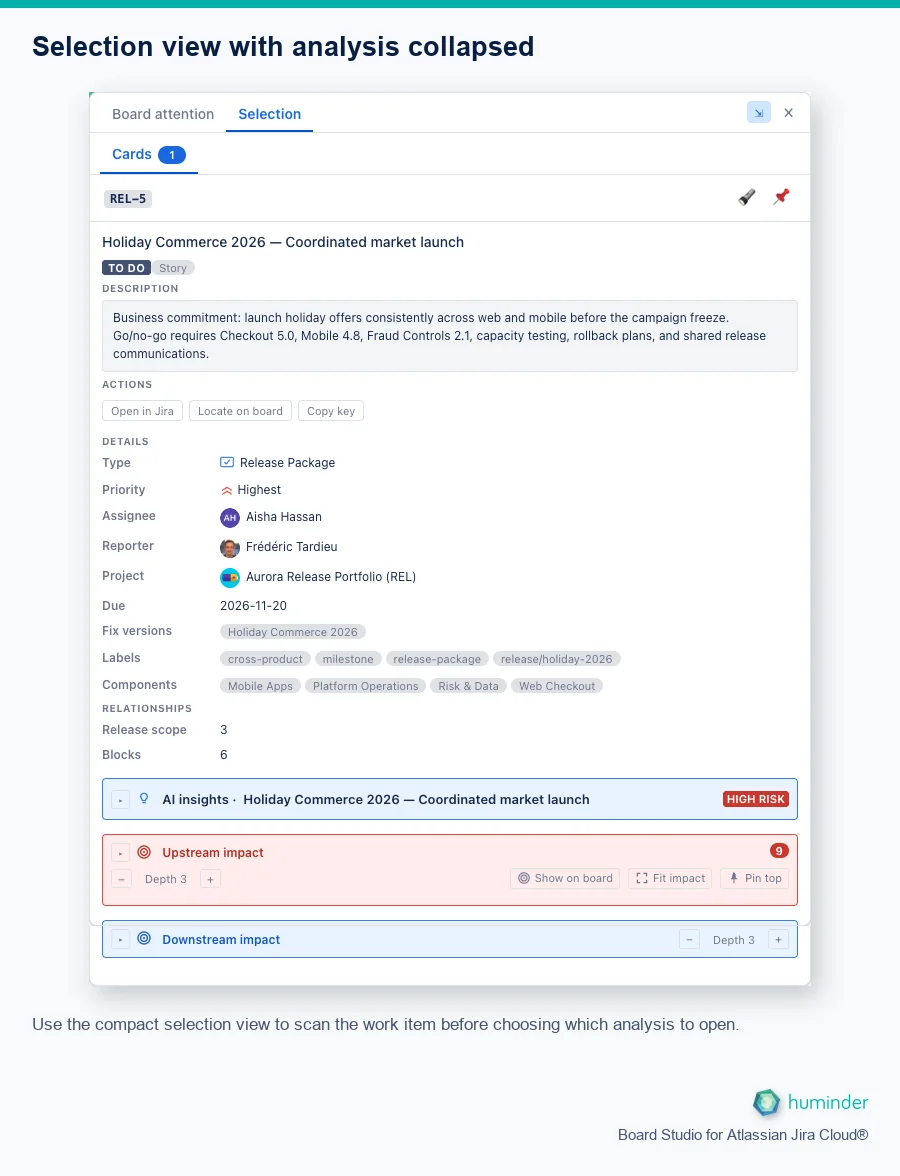
Task: Click the cross-product label chip
Action: tap(265, 659)
